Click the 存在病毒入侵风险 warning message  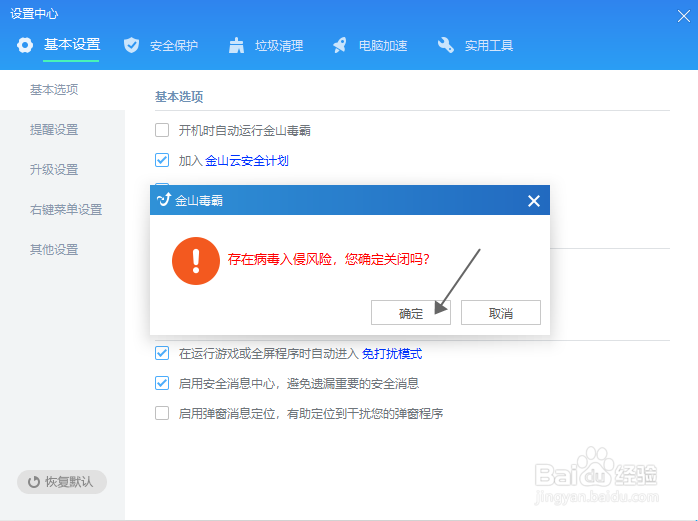click(x=329, y=259)
